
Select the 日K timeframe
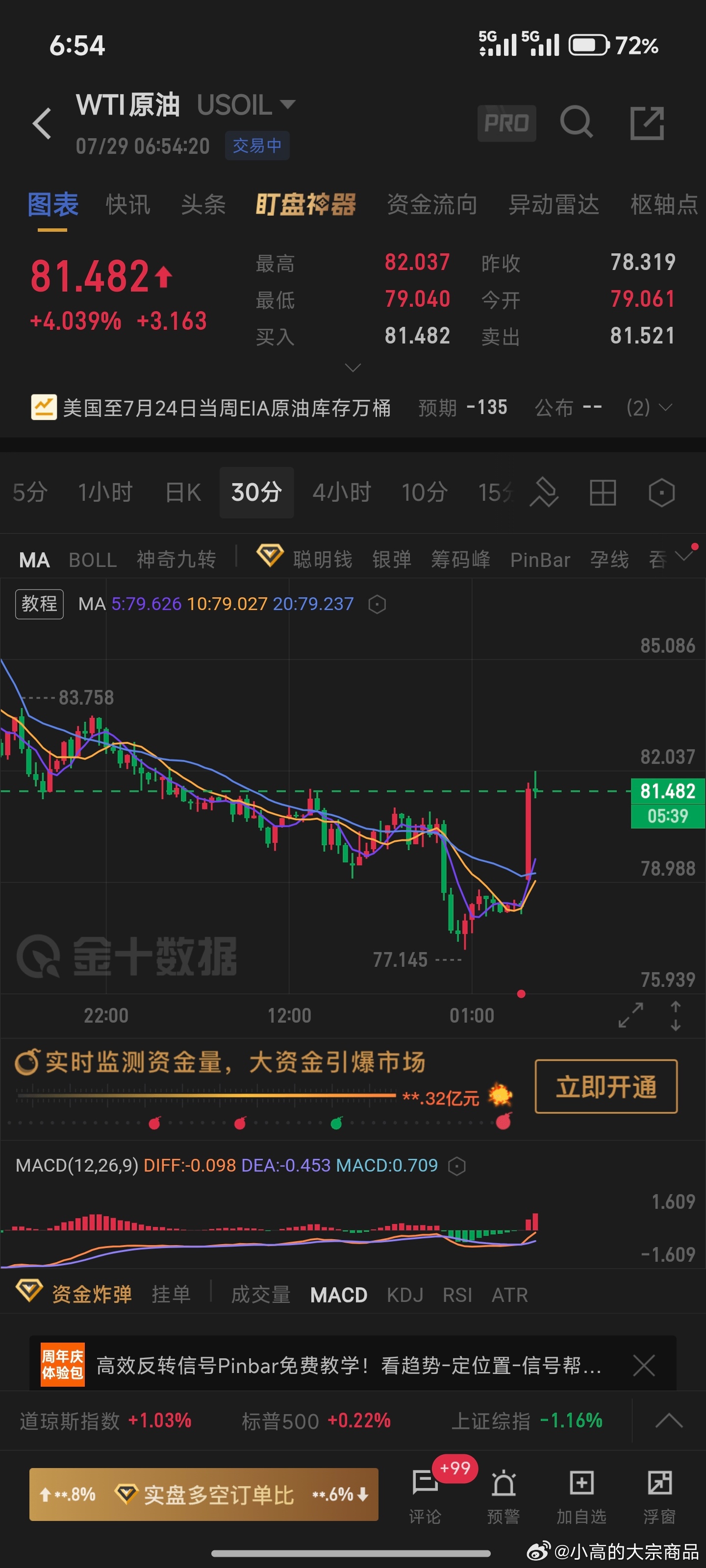(183, 492)
